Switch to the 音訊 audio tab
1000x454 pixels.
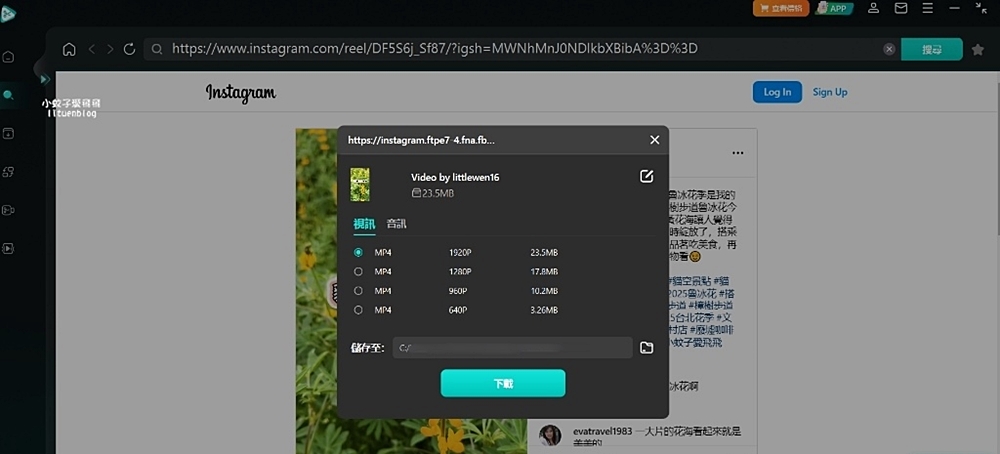pyautogui.click(x=396, y=224)
